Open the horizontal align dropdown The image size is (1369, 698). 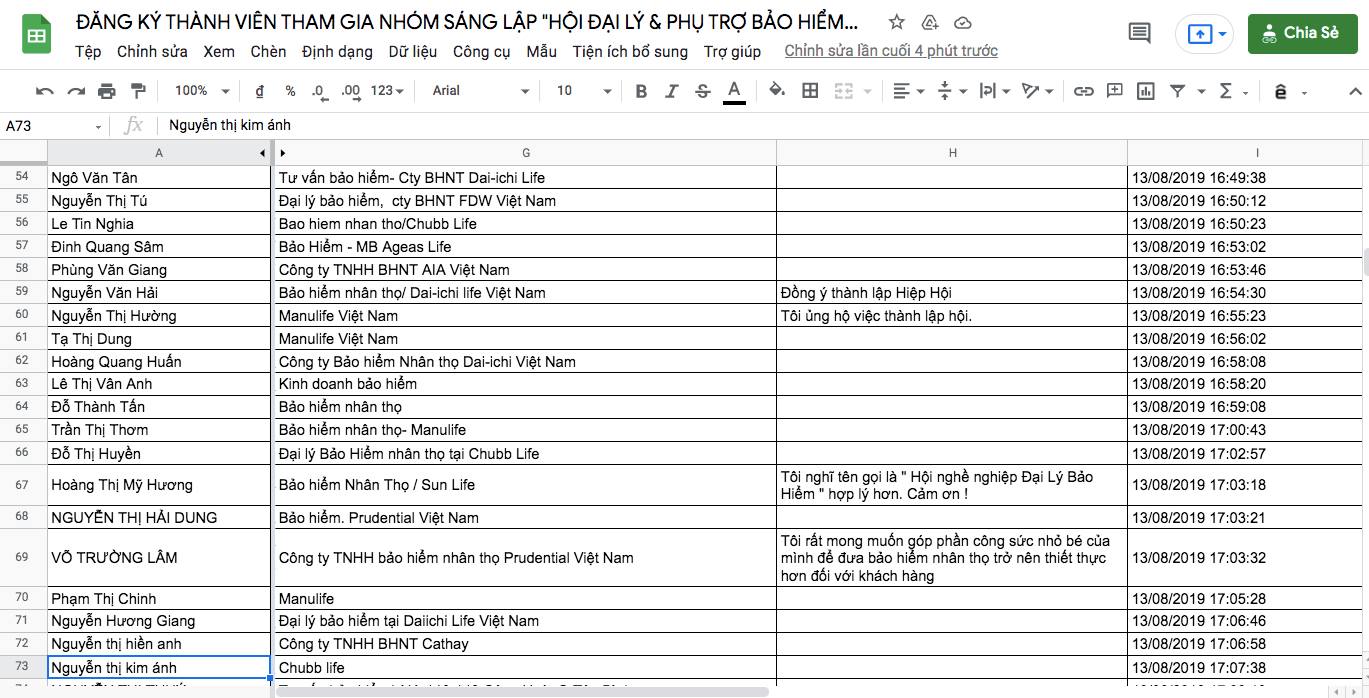tap(908, 91)
